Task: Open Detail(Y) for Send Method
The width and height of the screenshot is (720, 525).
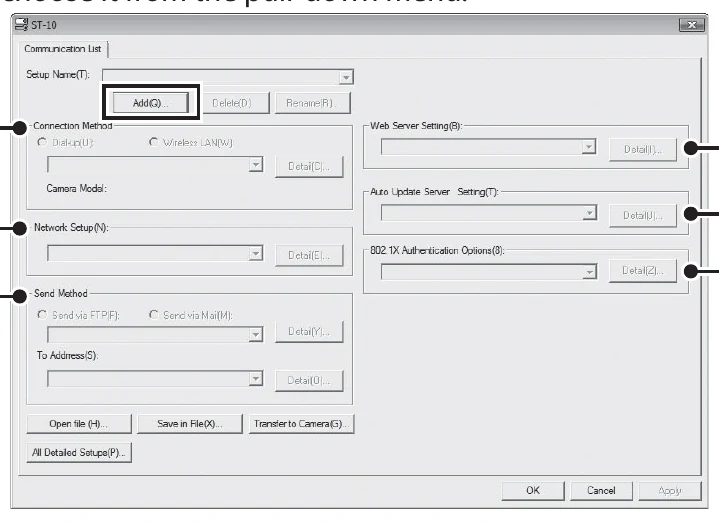Action: click(x=309, y=332)
